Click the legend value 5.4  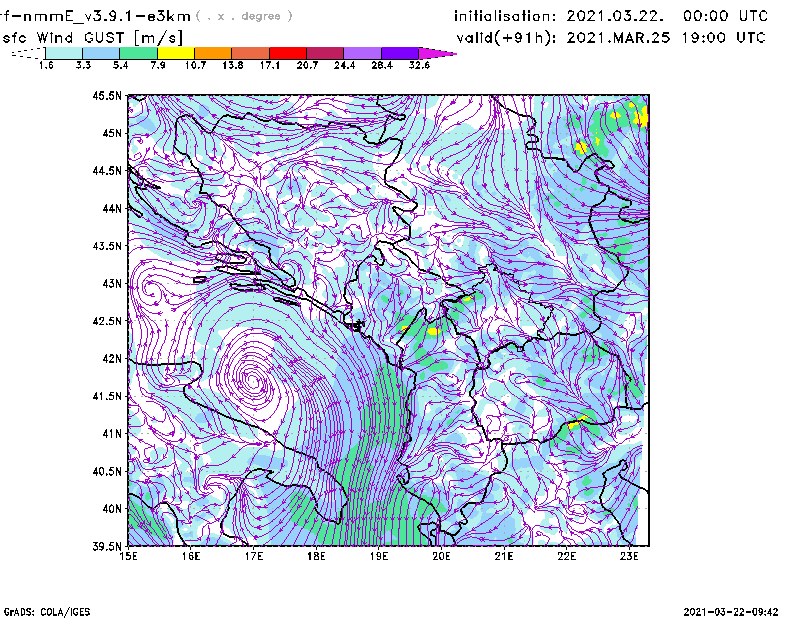pos(120,65)
